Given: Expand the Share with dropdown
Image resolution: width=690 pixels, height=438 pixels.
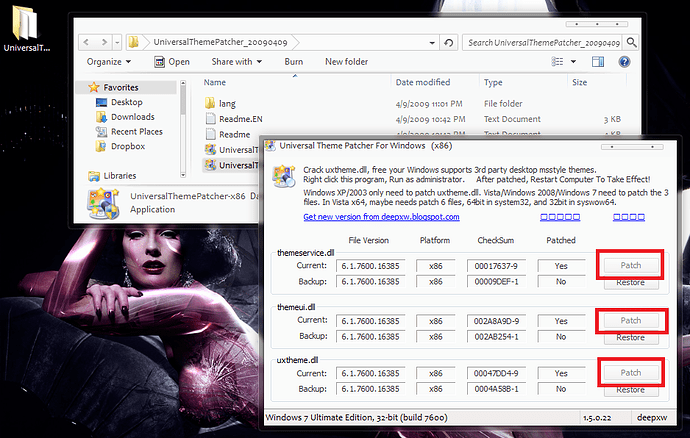Looking at the screenshot, I should pos(236,62).
